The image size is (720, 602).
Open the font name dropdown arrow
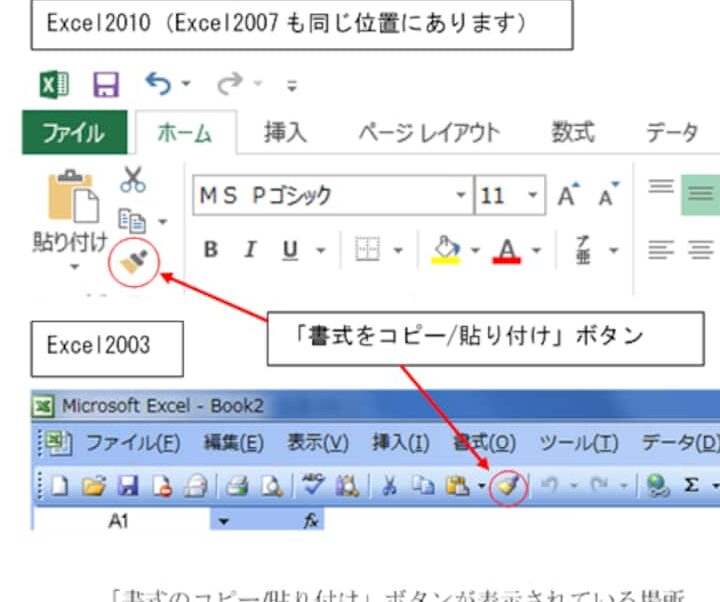(x=461, y=195)
